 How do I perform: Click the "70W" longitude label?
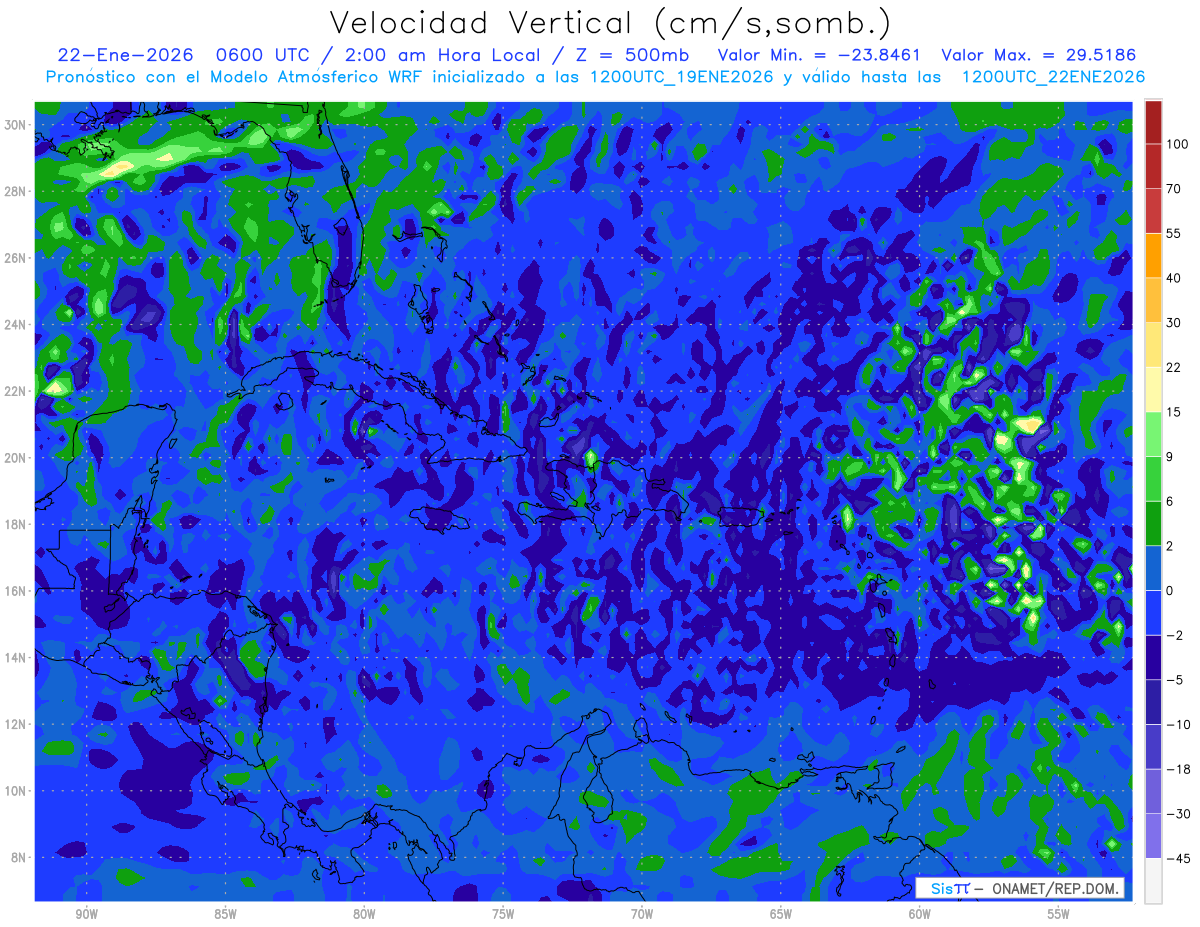click(x=642, y=914)
